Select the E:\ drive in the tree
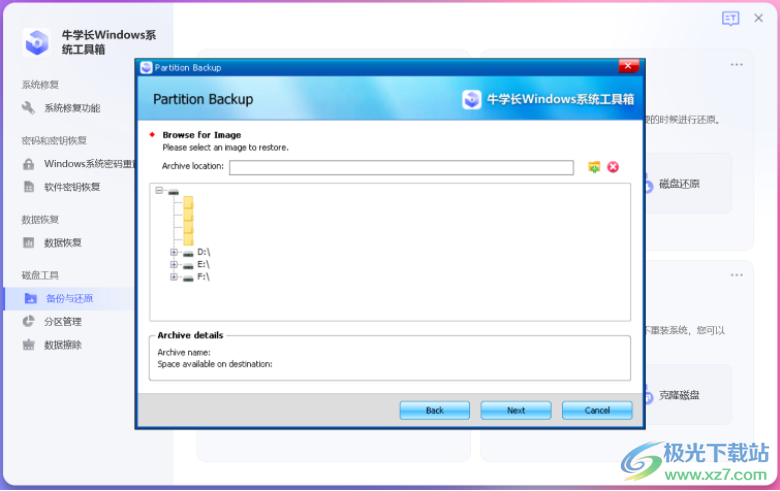 (x=203, y=265)
